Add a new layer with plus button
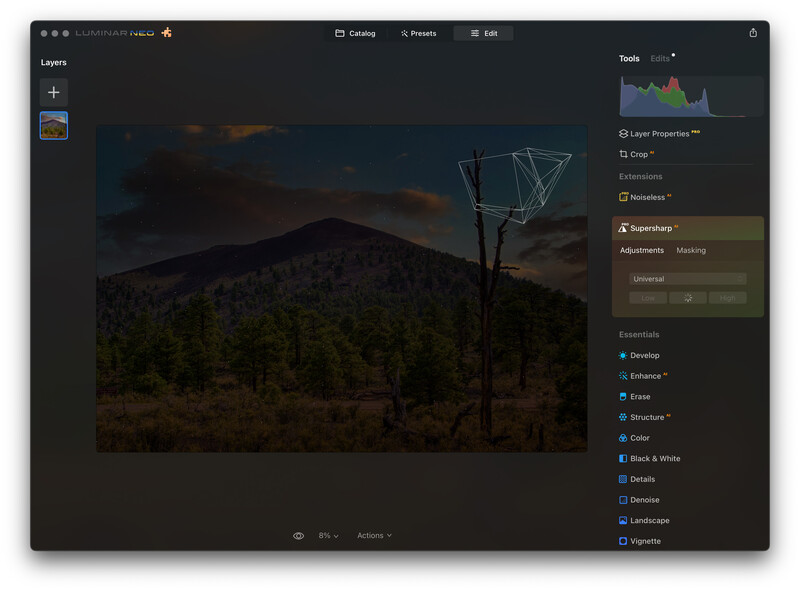Screen dimensions: 800x591 tap(54, 92)
